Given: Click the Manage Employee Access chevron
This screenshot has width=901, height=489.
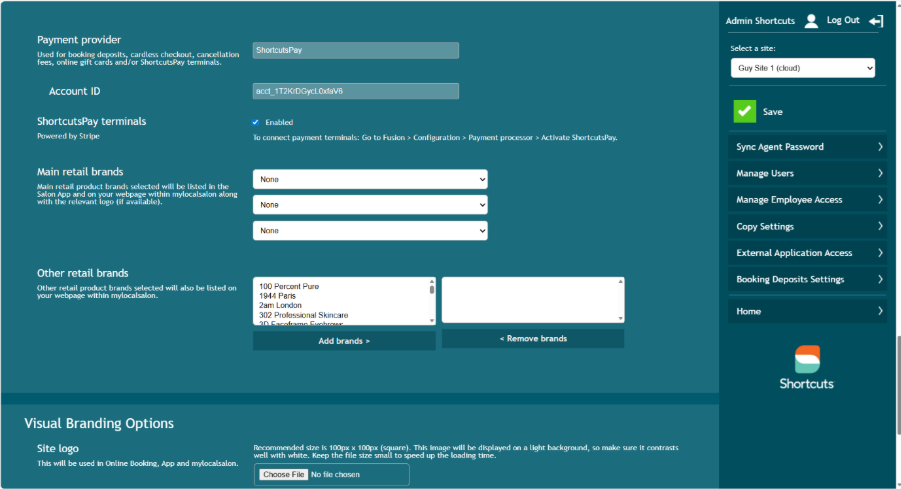Looking at the screenshot, I should coord(880,199).
